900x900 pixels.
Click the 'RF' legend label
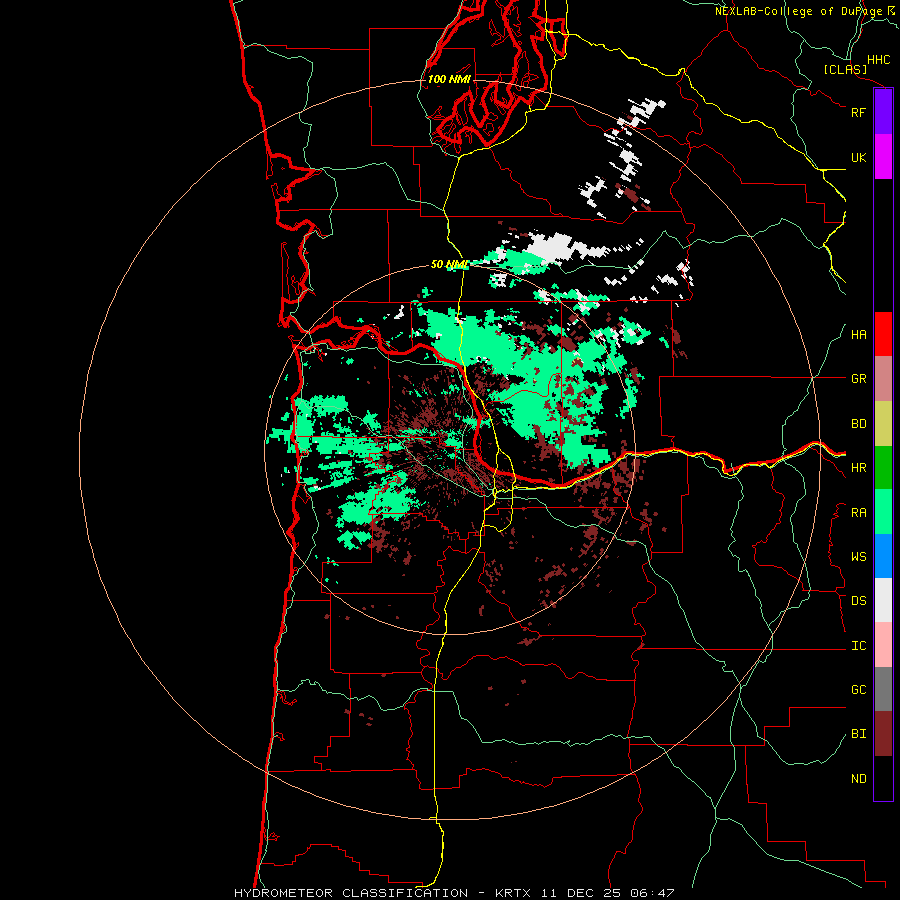click(858, 112)
